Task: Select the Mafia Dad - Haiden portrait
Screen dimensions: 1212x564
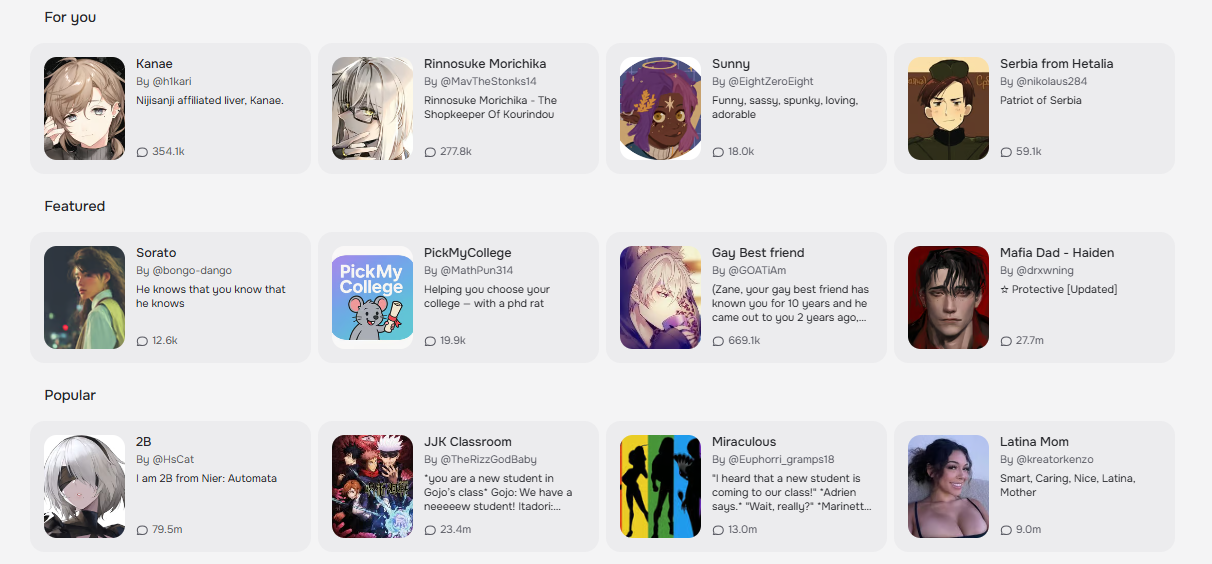Action: (x=948, y=297)
